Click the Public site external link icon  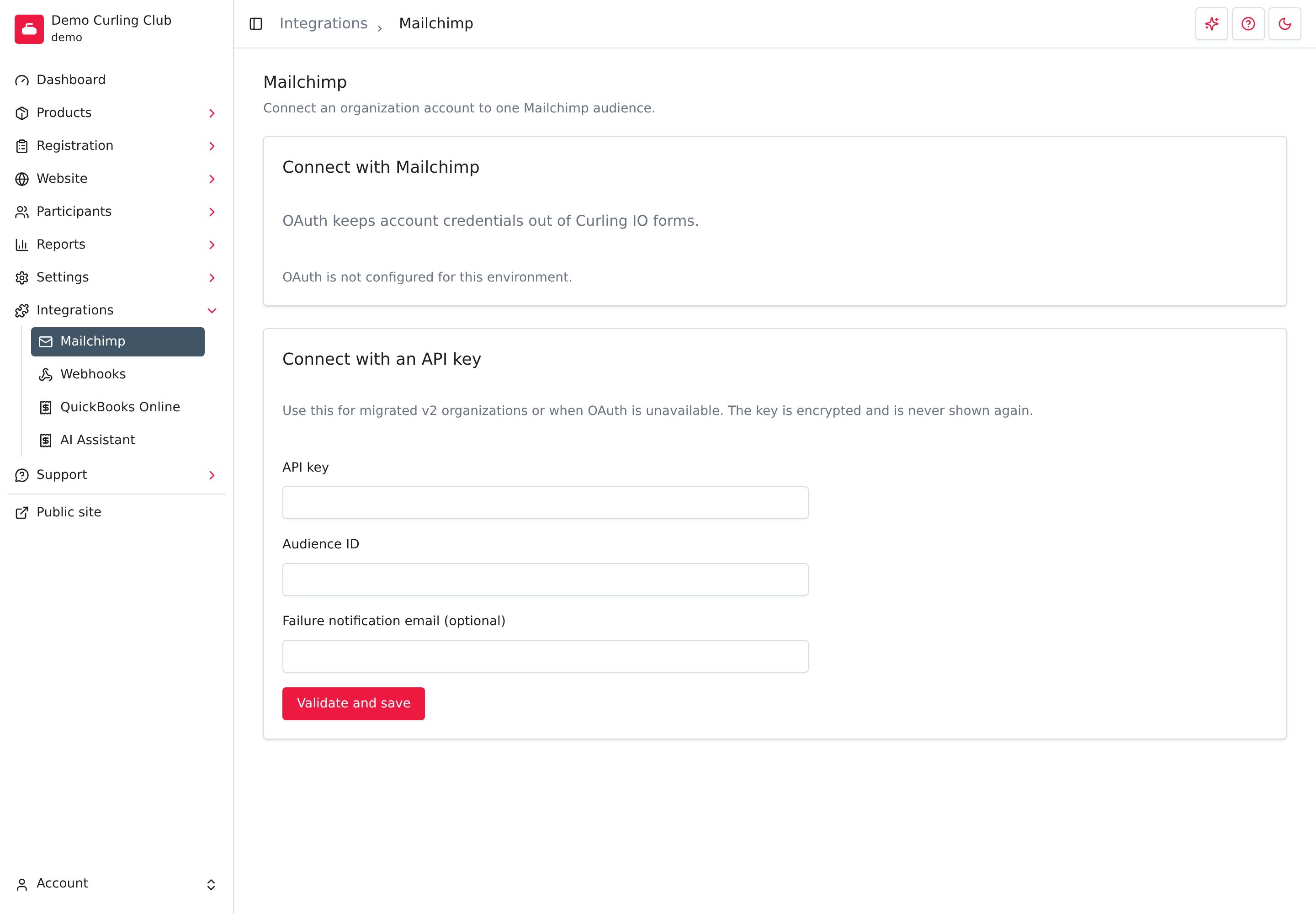pos(22,513)
